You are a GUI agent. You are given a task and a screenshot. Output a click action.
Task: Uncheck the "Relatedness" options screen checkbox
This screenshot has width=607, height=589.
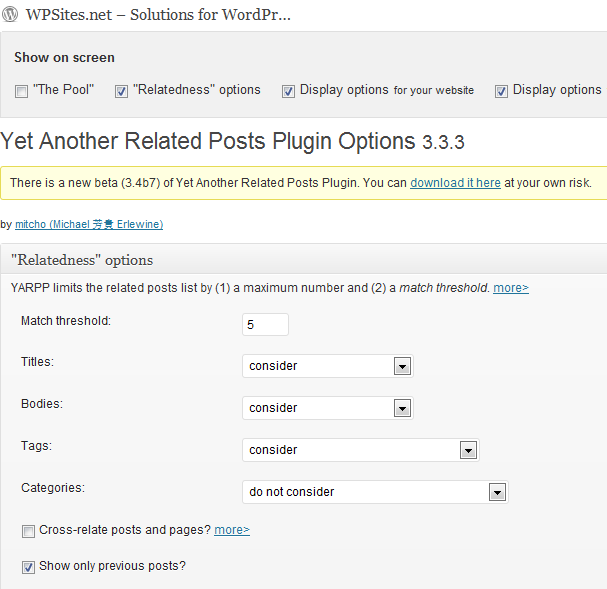coord(121,91)
